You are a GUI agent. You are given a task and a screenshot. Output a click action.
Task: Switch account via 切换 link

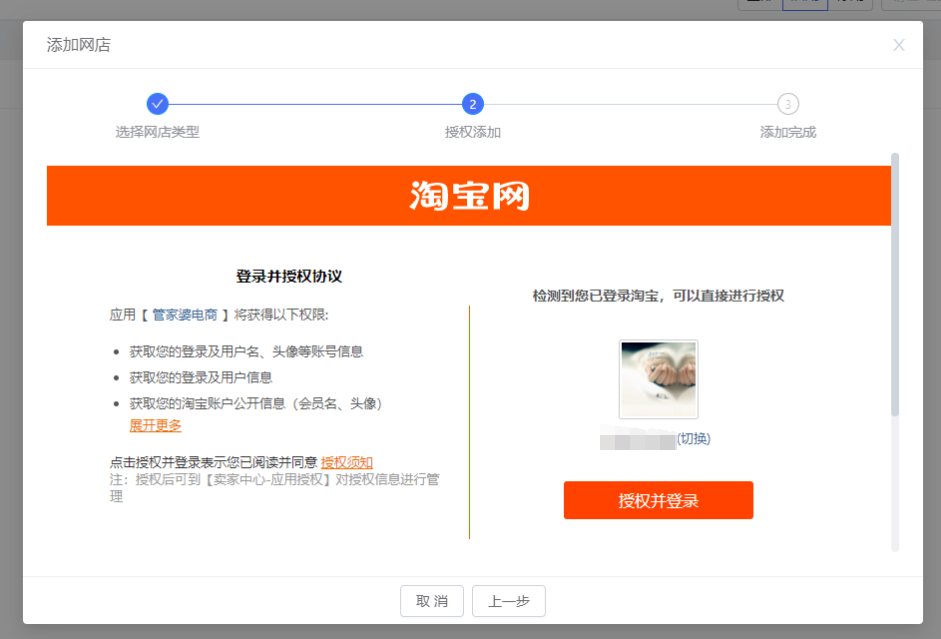click(694, 439)
